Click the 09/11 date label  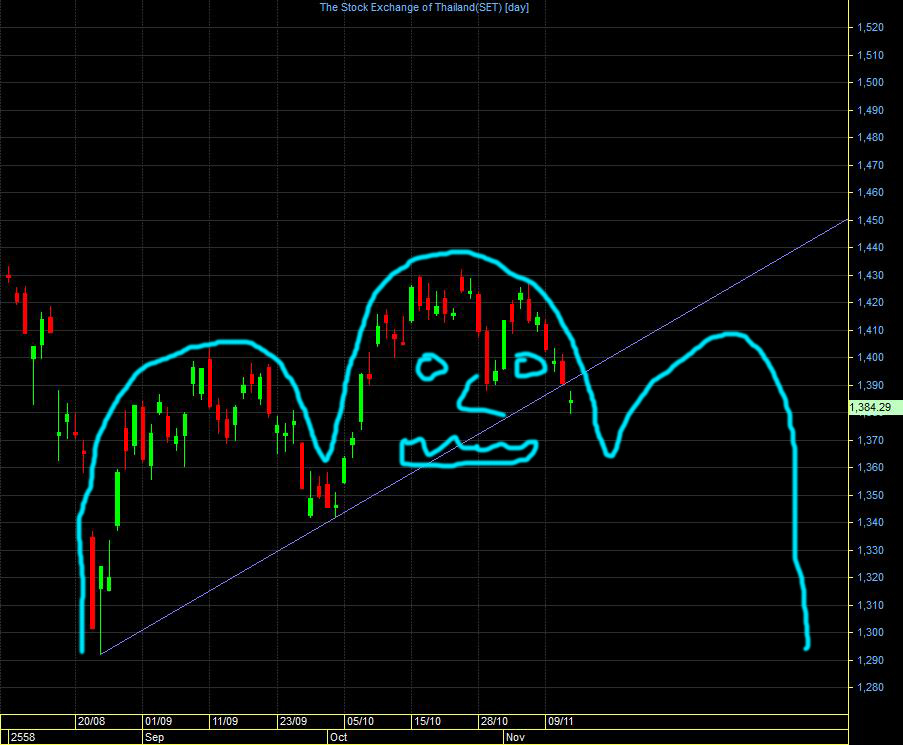561,721
